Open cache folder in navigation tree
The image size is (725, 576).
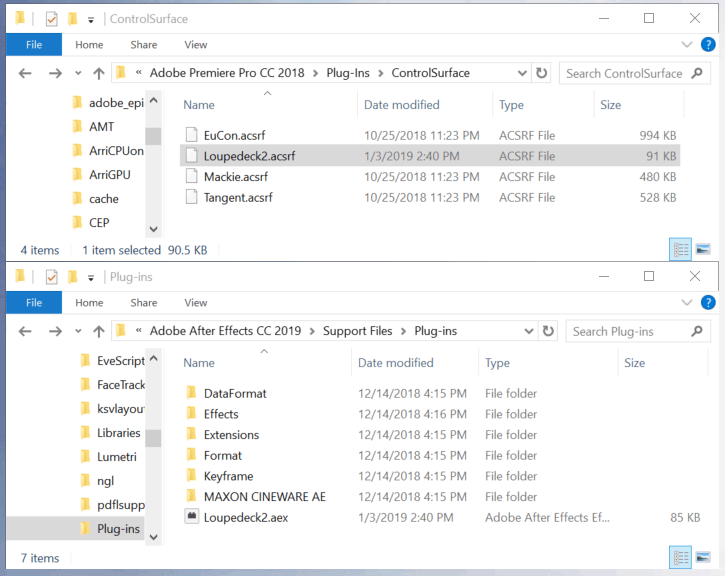96,199
